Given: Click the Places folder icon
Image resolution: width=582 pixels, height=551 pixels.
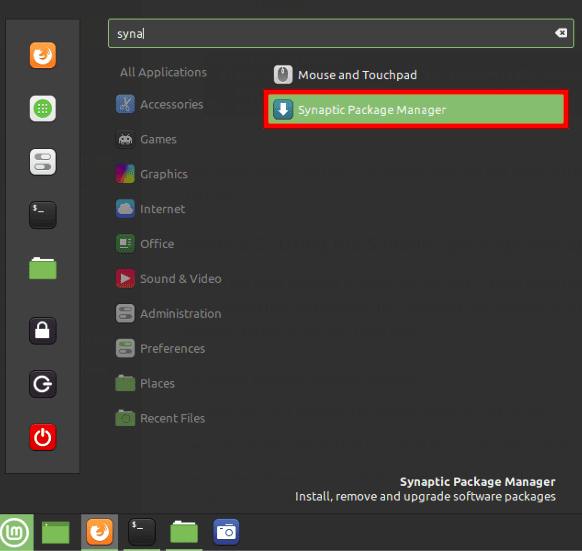Looking at the screenshot, I should click(x=125, y=383).
